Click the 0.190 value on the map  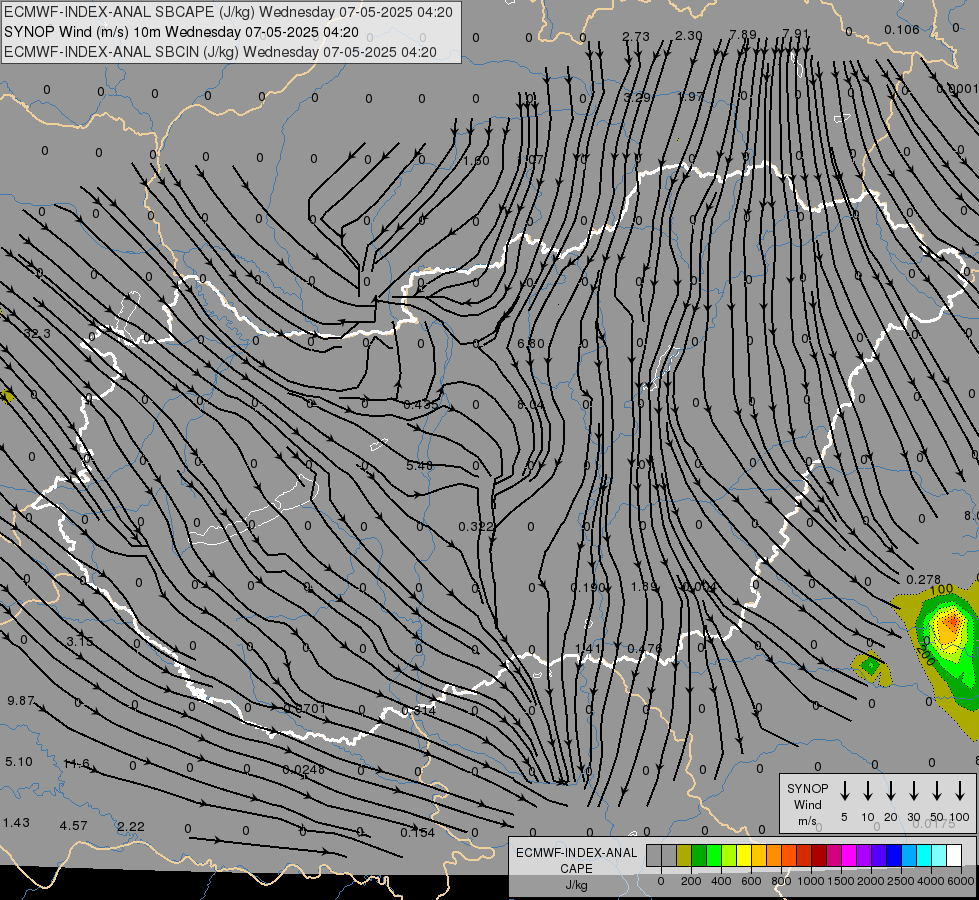pos(588,588)
